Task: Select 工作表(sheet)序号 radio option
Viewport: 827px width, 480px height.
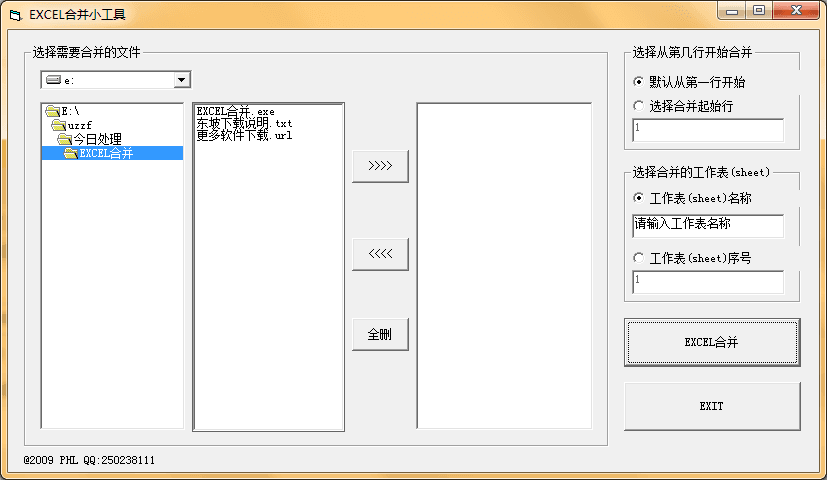Action: coord(692,258)
